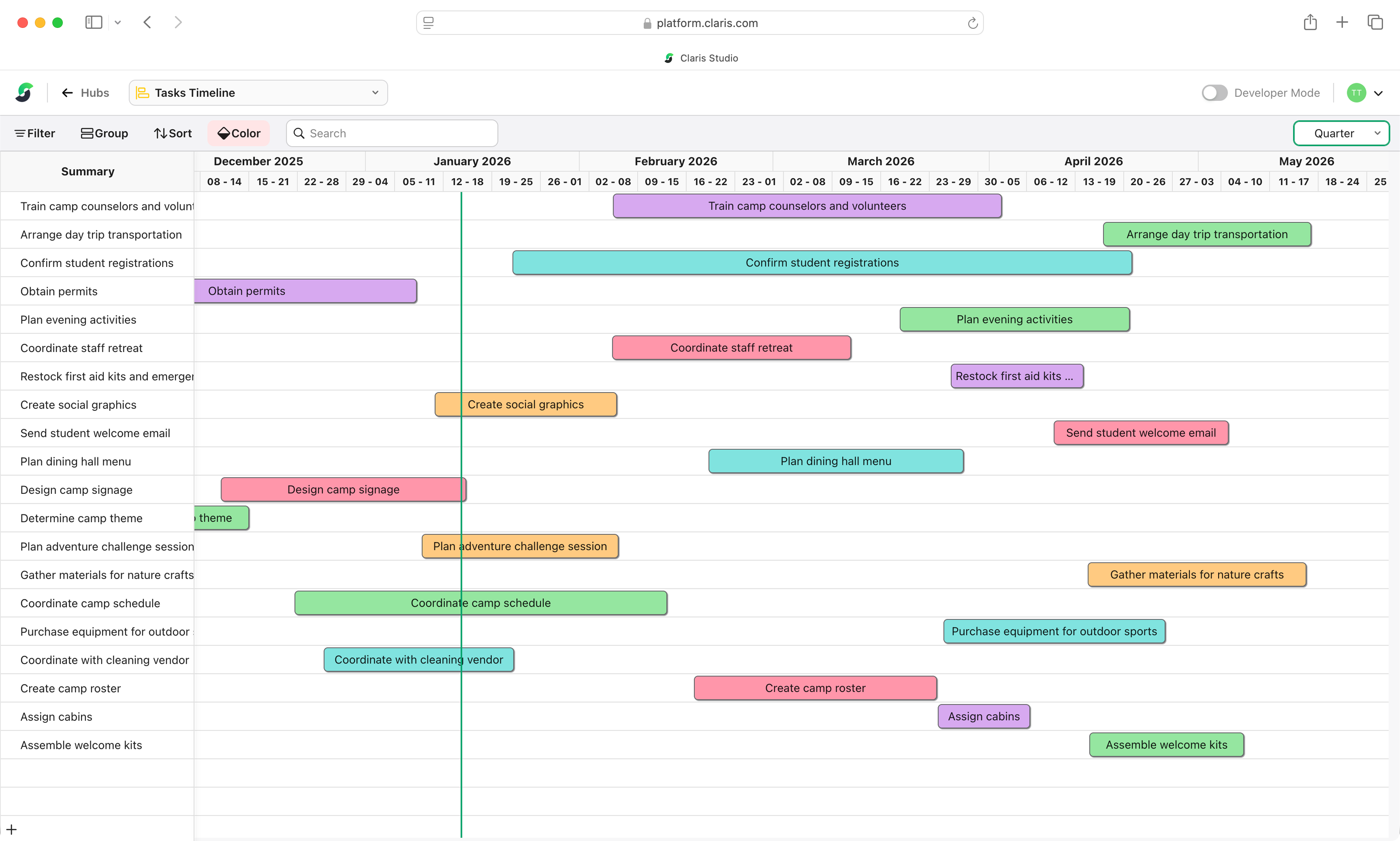Open the Sort options
Viewport: 1400px width, 841px height.
point(173,133)
